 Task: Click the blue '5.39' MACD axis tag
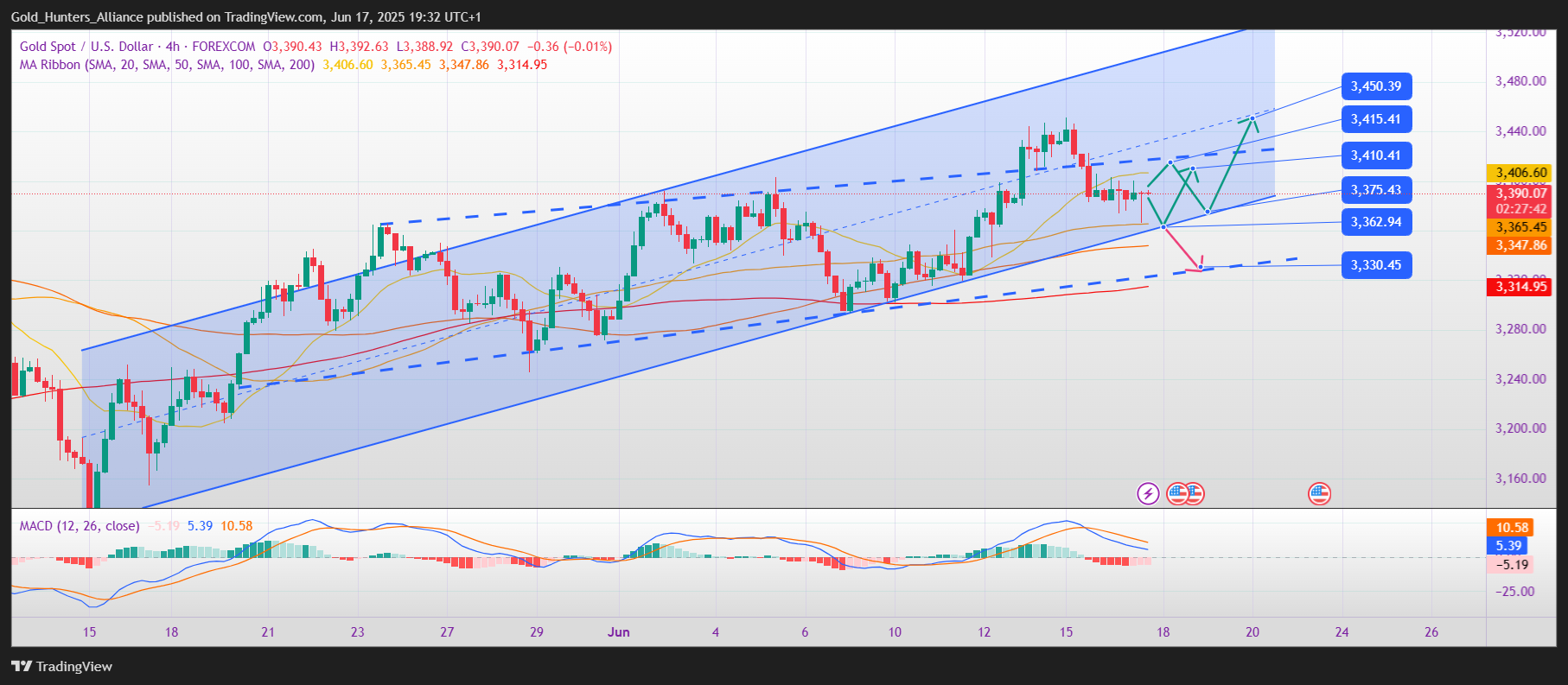1507,546
